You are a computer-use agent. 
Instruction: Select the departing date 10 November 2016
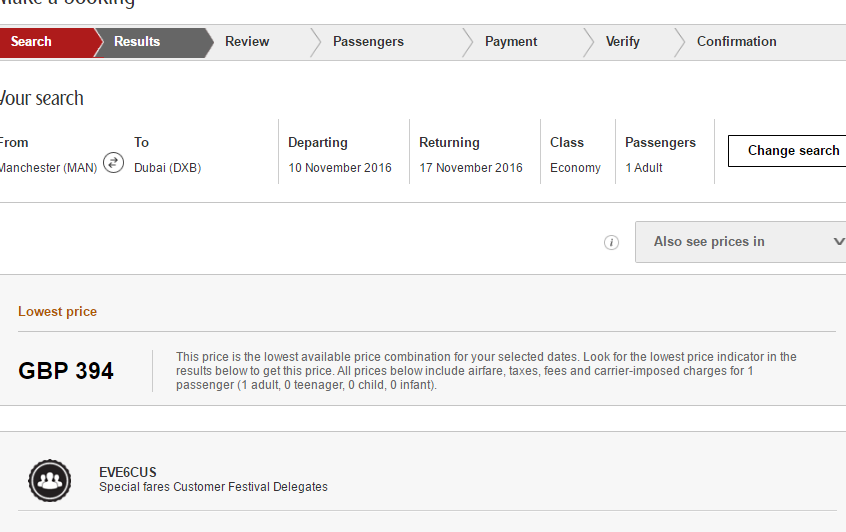pyautogui.click(x=340, y=168)
